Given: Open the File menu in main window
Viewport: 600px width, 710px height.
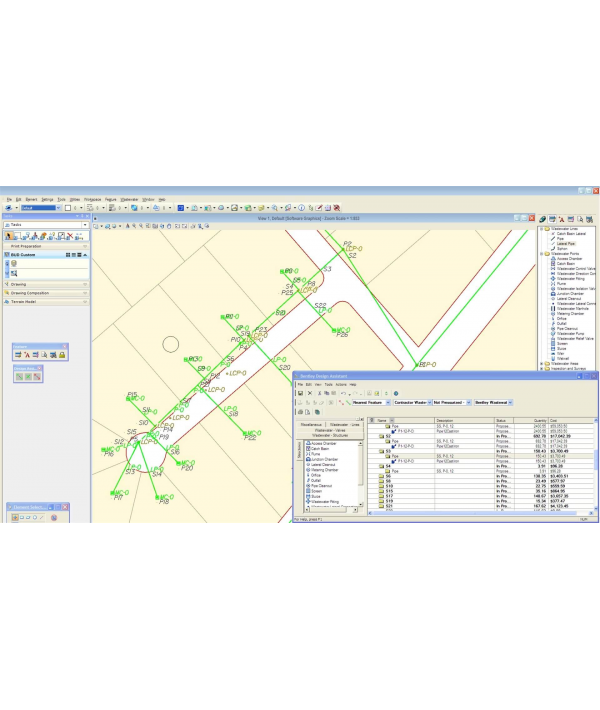Looking at the screenshot, I should point(9,199).
